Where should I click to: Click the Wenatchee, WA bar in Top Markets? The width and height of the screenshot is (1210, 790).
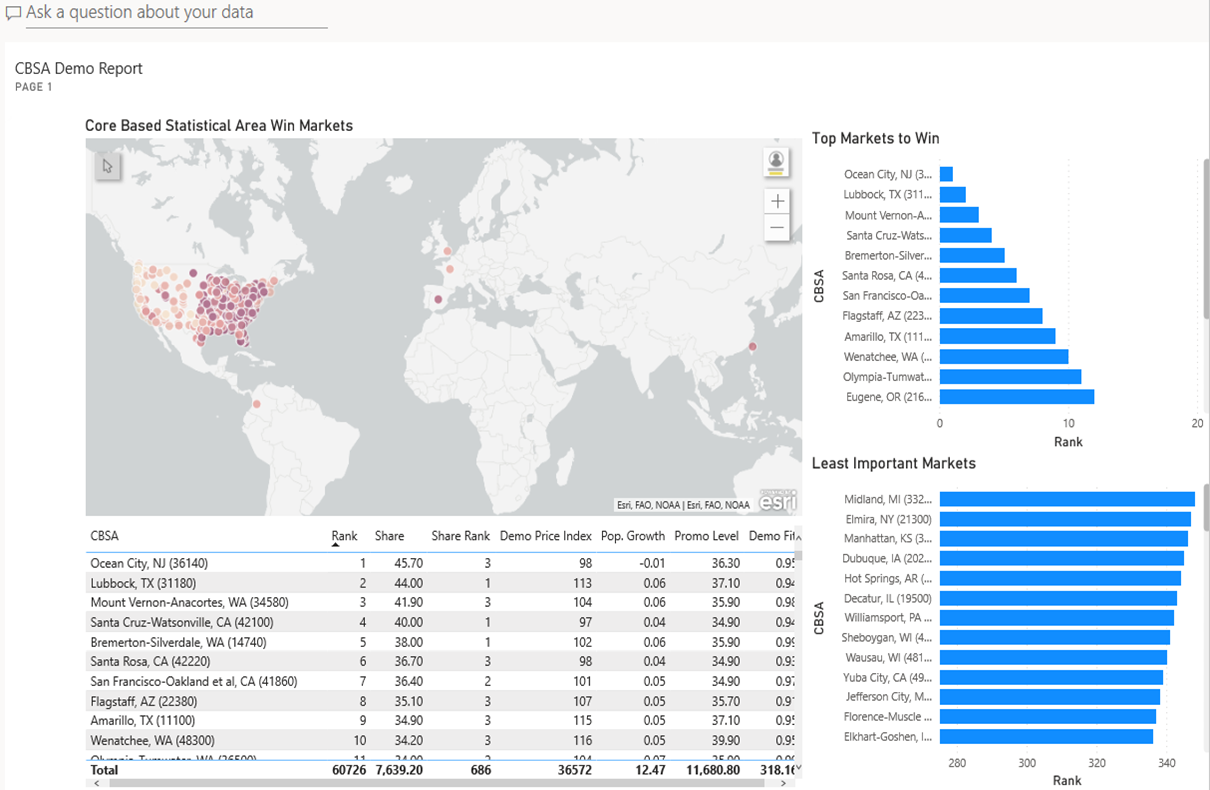click(x=1004, y=356)
